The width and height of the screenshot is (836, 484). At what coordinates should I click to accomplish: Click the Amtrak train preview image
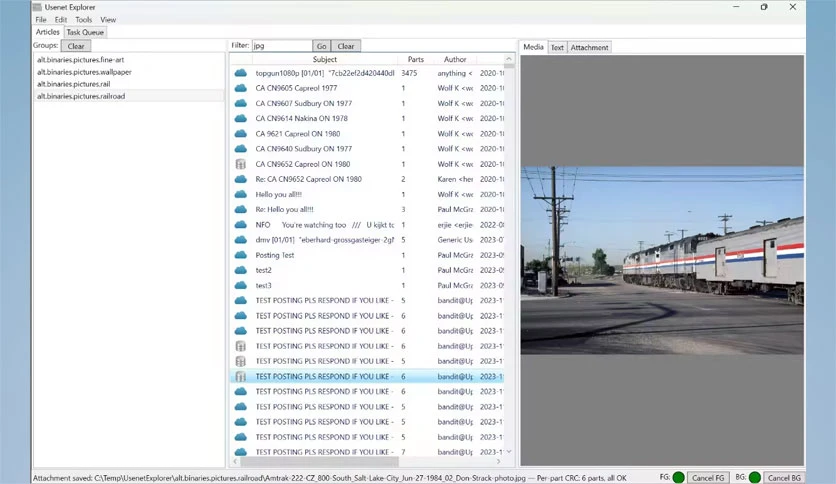662,261
